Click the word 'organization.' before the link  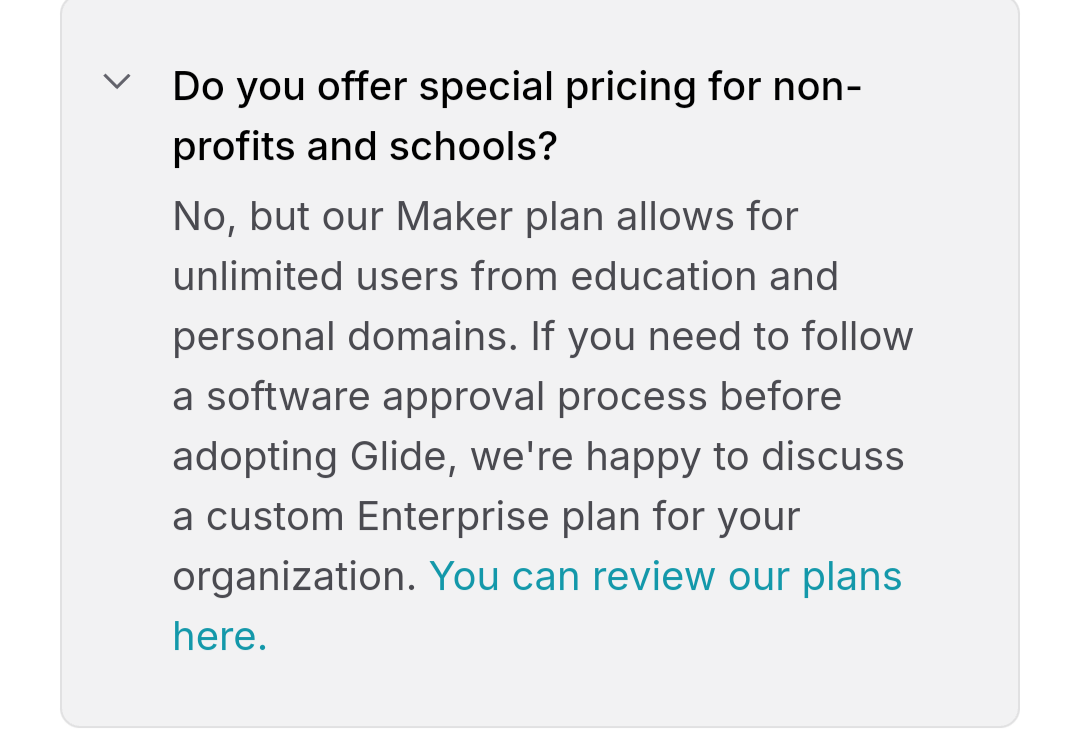(294, 577)
